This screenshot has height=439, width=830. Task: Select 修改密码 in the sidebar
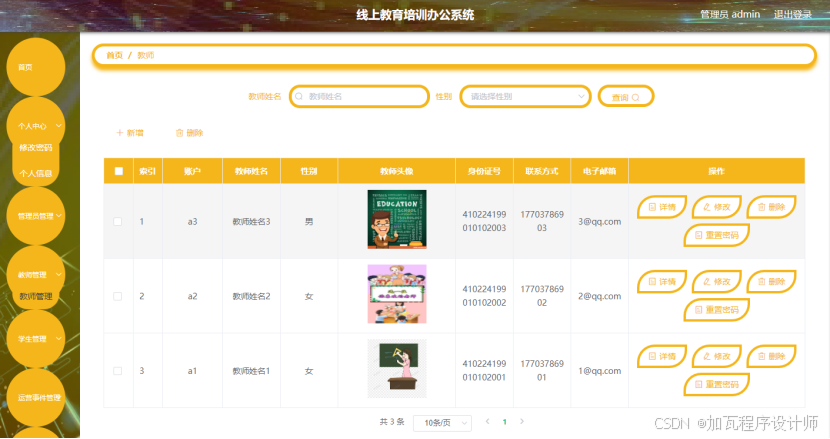[x=35, y=148]
